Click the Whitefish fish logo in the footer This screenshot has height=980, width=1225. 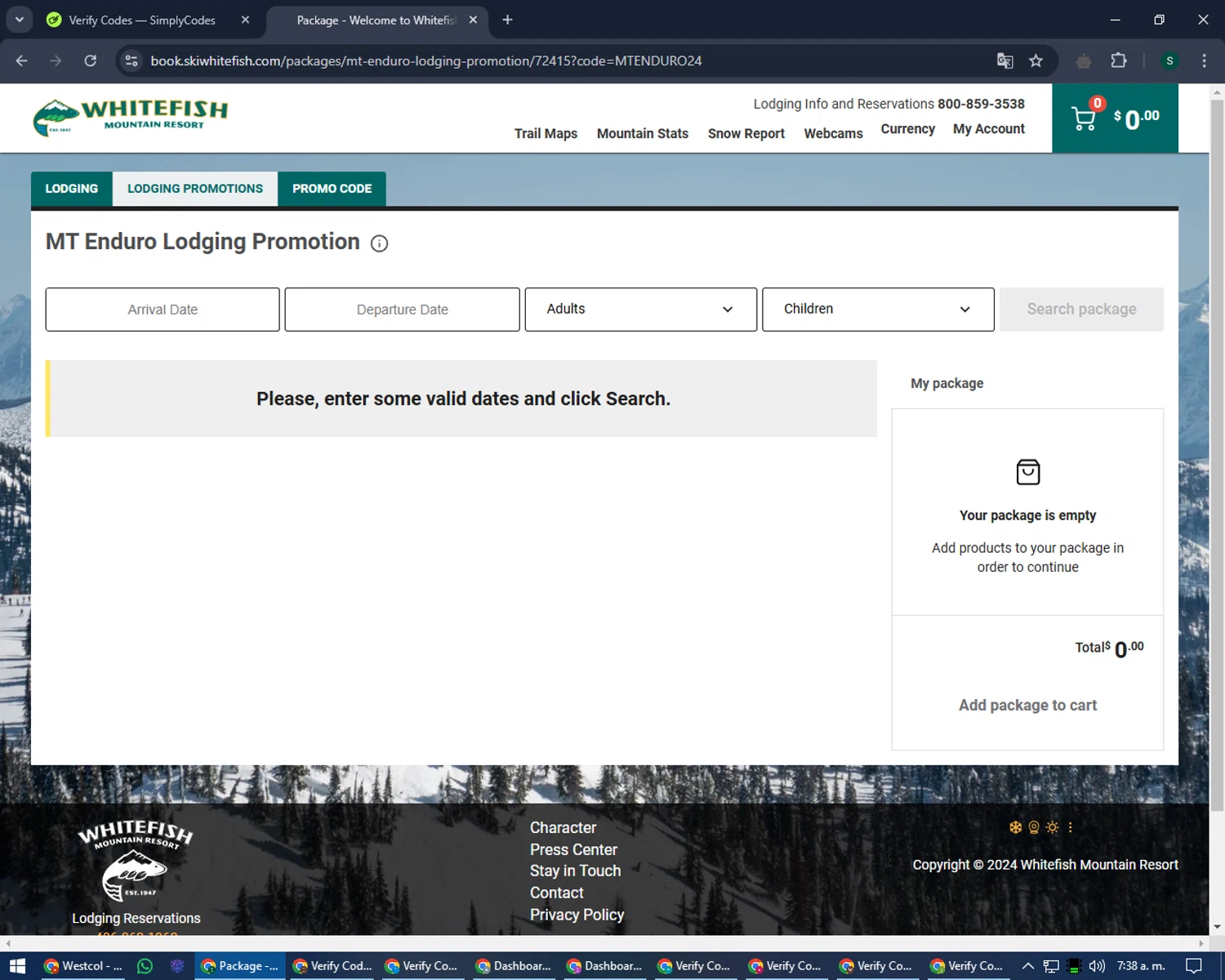(135, 861)
